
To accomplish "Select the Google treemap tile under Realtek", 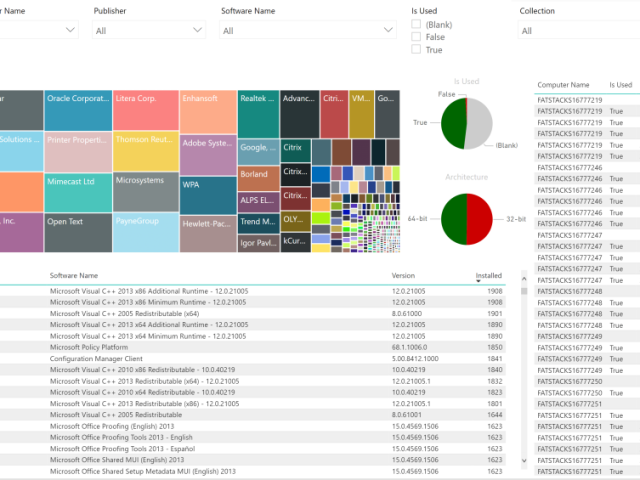I will tap(258, 152).
